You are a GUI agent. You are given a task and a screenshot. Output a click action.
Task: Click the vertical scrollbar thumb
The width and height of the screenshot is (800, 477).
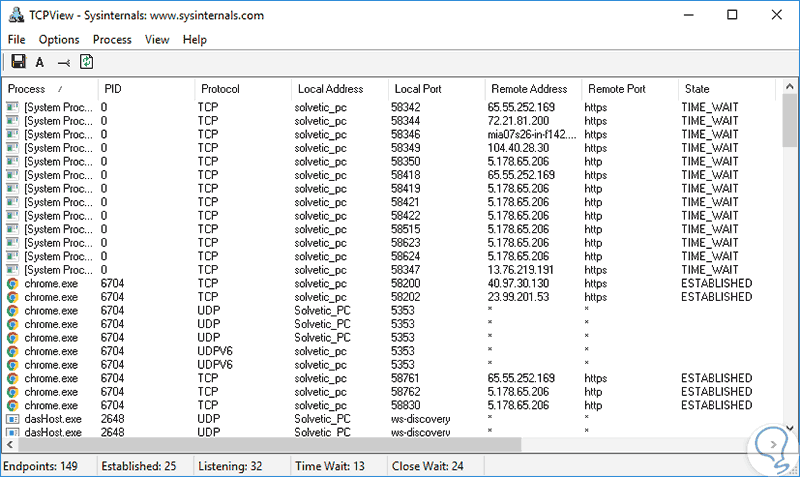tap(790, 120)
